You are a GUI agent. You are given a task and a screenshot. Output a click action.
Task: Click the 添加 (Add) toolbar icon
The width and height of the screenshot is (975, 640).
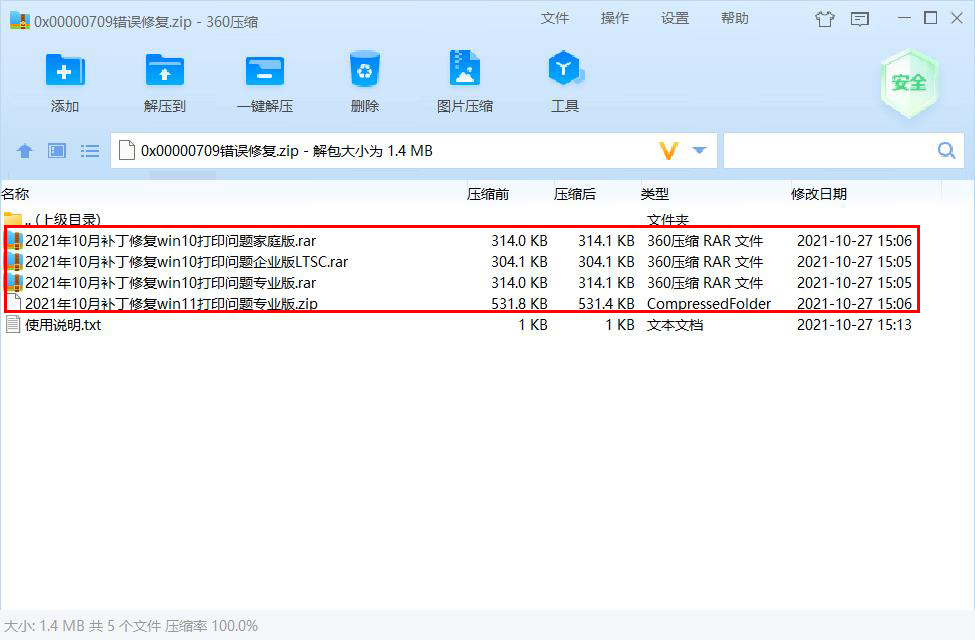click(65, 70)
